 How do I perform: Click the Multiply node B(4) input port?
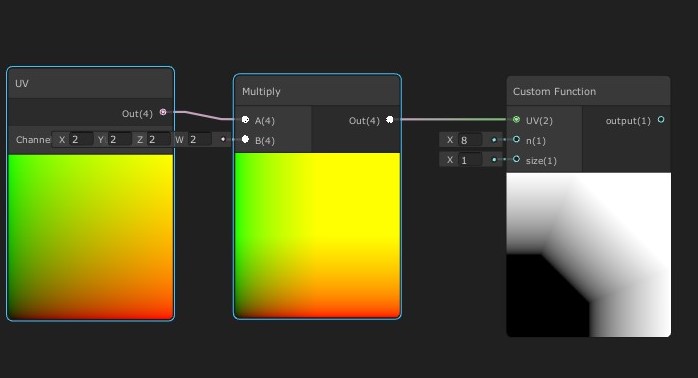(x=245, y=139)
